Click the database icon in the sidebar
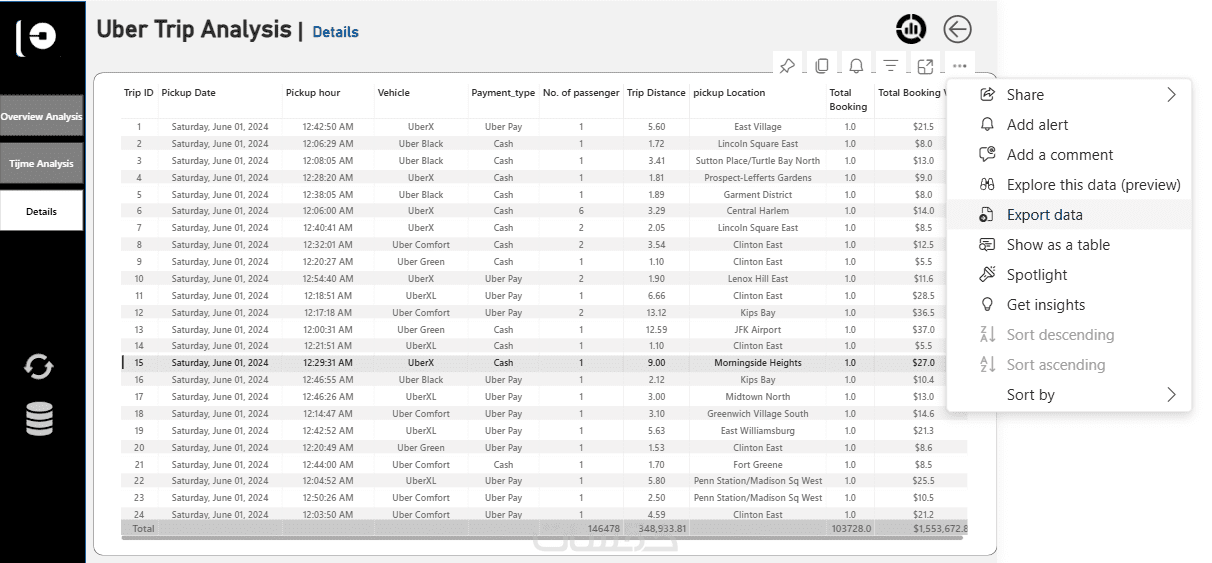1212x563 pixels. pos(39,419)
